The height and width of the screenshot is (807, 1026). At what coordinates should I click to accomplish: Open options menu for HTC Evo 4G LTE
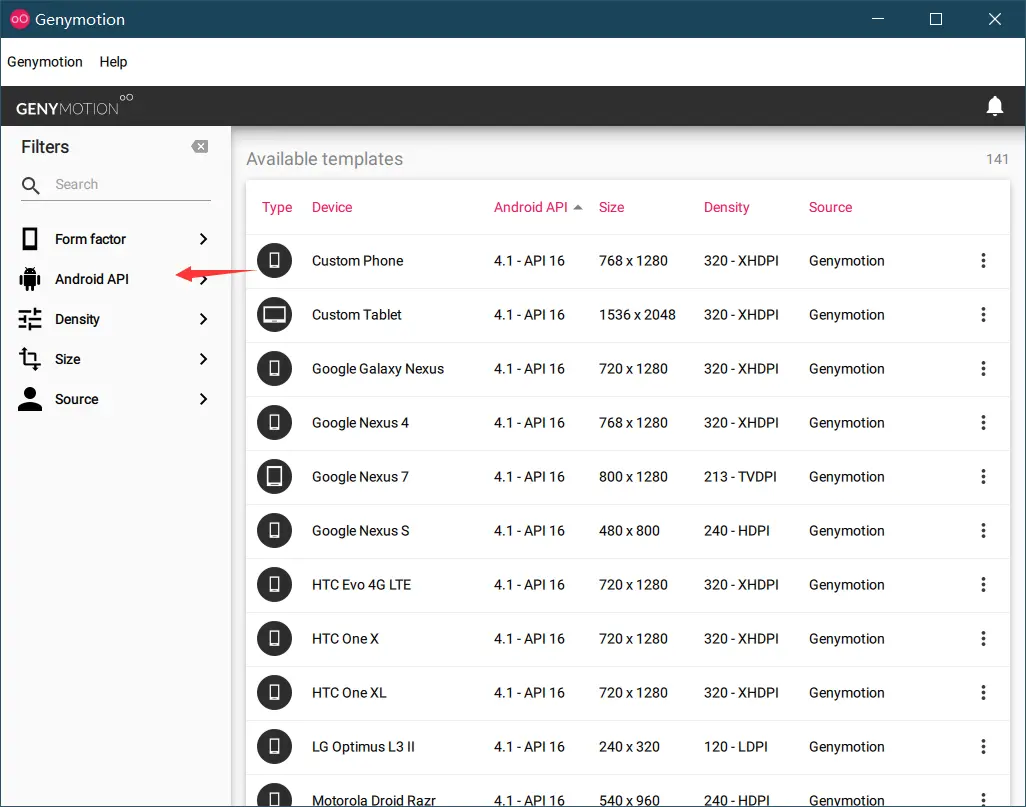[983, 584]
